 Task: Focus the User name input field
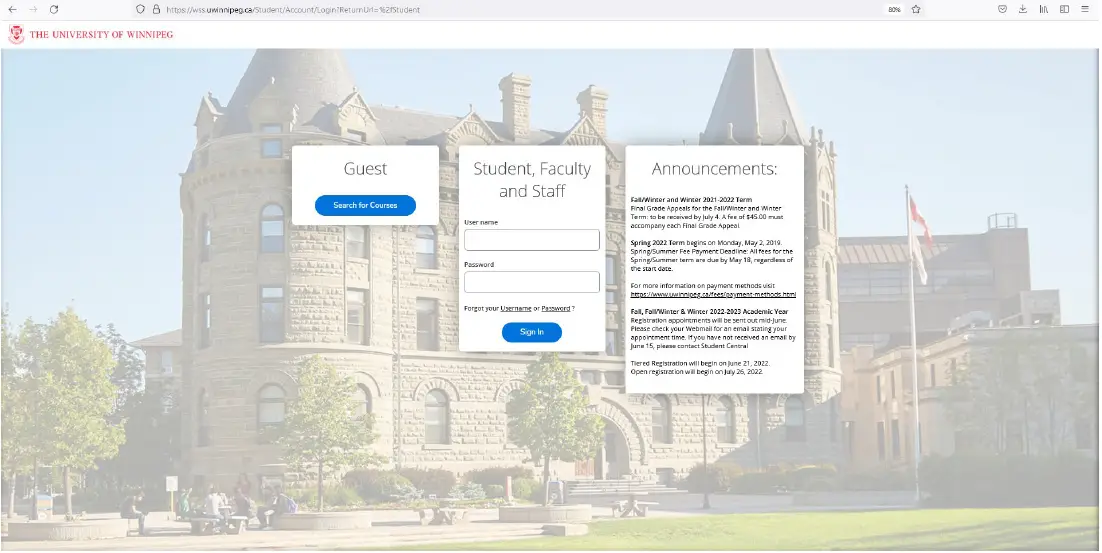click(x=531, y=240)
